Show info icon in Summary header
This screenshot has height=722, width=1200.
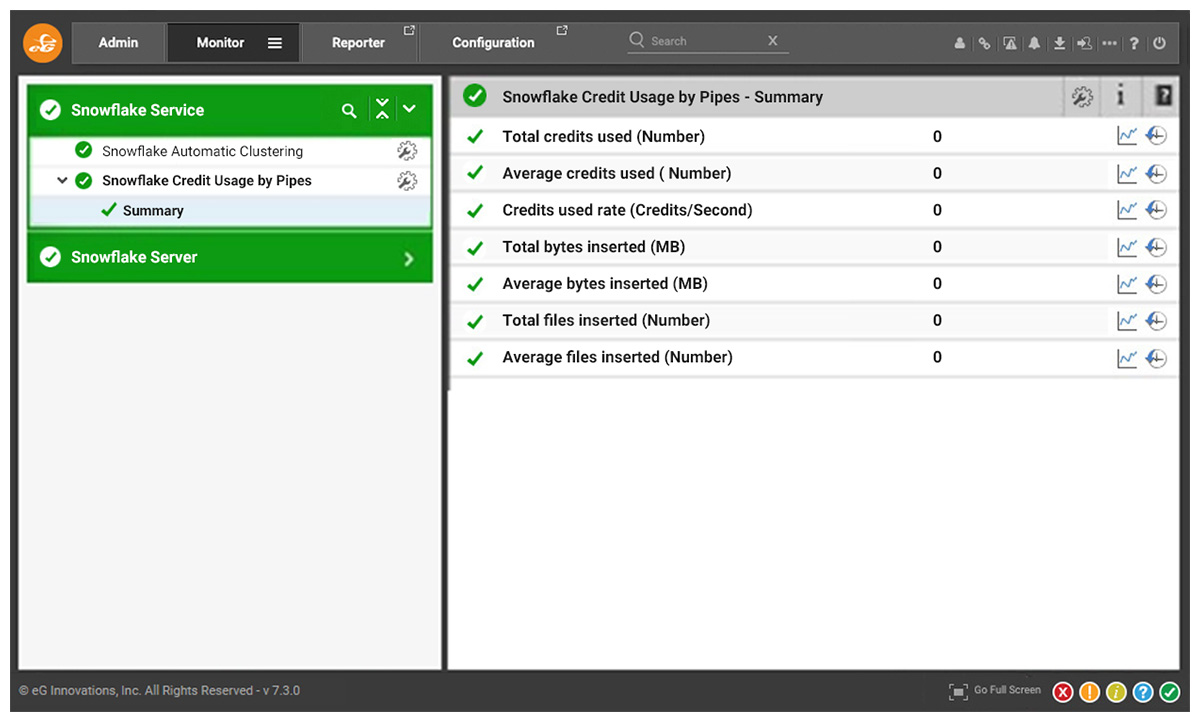pyautogui.click(x=1121, y=96)
